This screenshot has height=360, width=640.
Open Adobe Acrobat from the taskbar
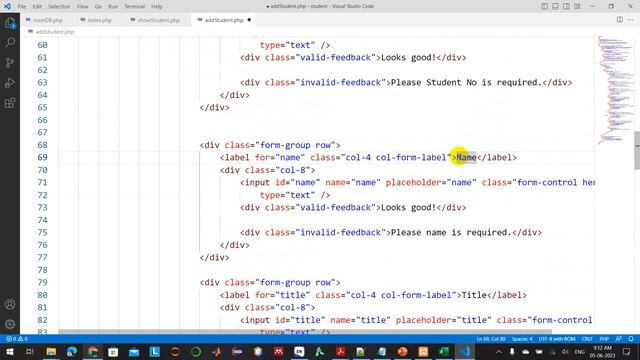340,352
